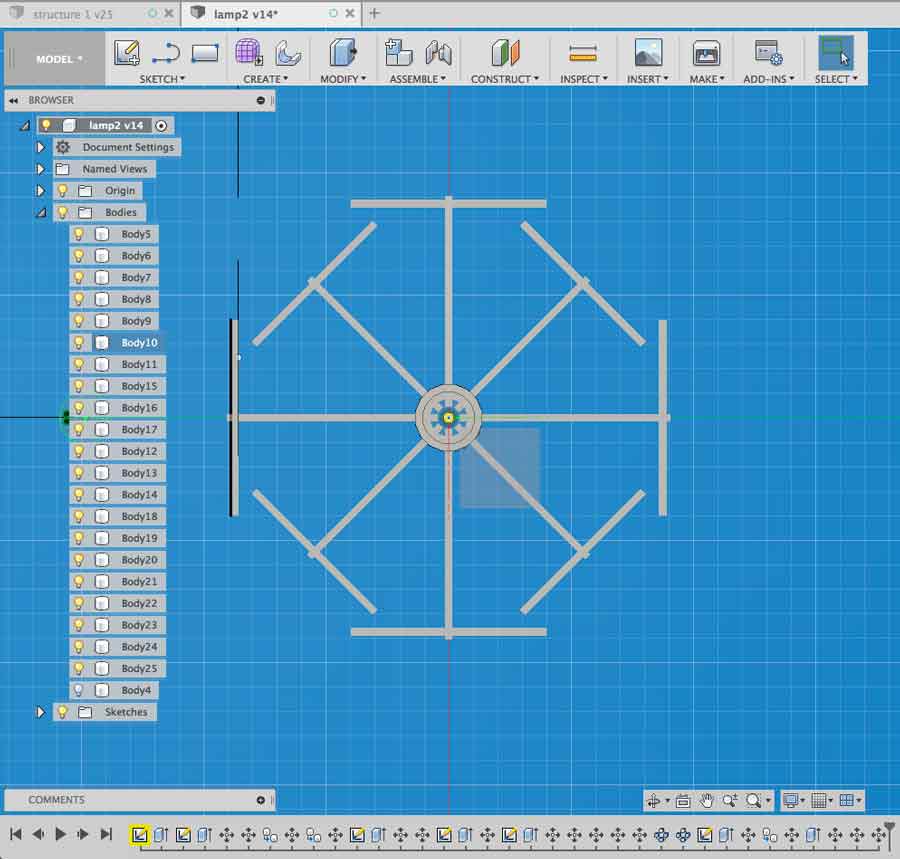Image resolution: width=900 pixels, height=859 pixels.
Task: Toggle visibility of the Sketches folder
Action: point(62,712)
